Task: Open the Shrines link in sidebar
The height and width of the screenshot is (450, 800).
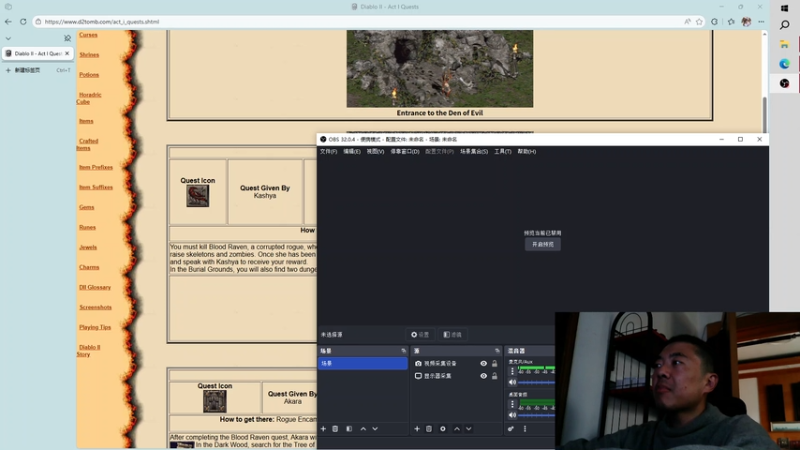Action: pyautogui.click(x=89, y=55)
